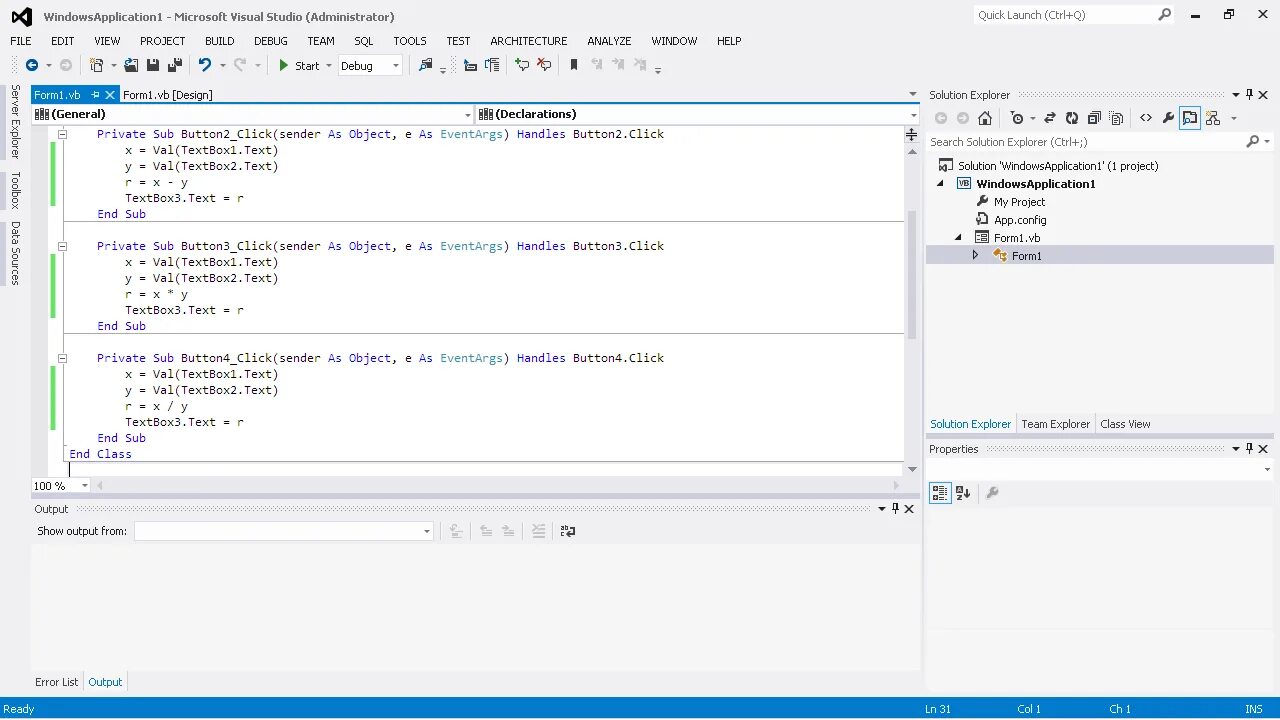
Task: Pin the Solution Explorer panel
Action: point(1248,94)
